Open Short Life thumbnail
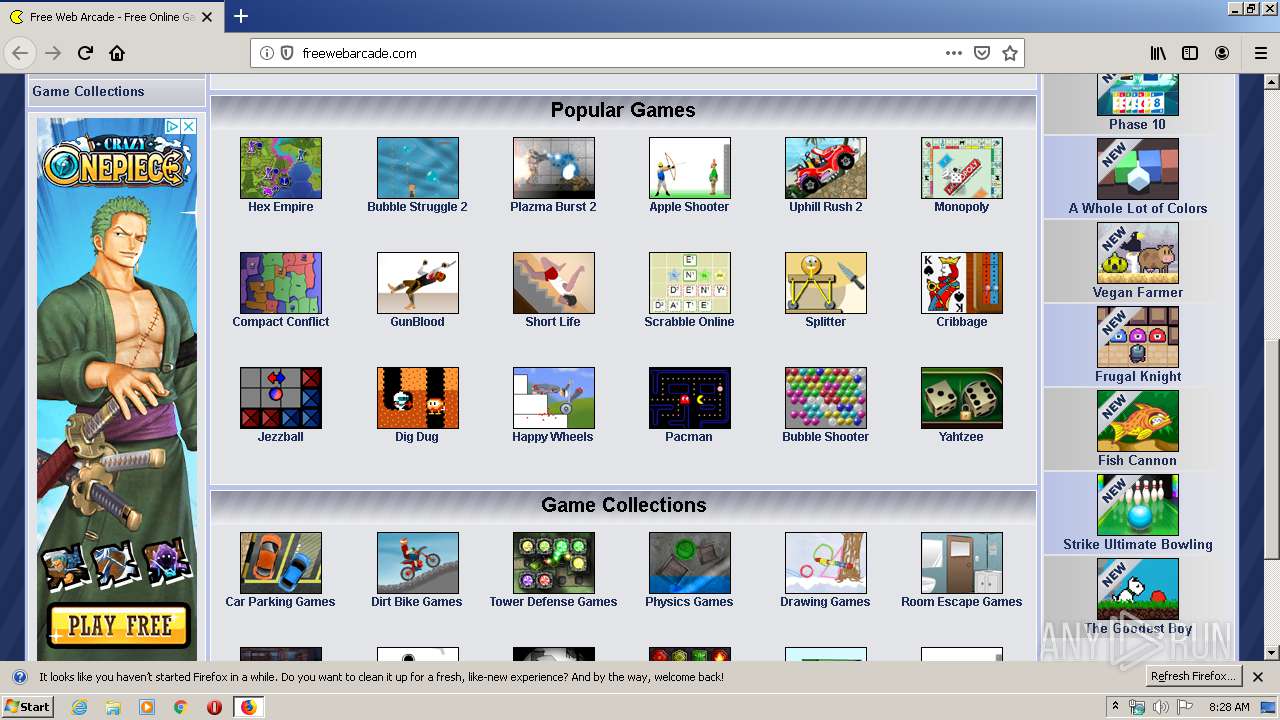Image resolution: width=1280 pixels, height=720 pixels. 553,283
